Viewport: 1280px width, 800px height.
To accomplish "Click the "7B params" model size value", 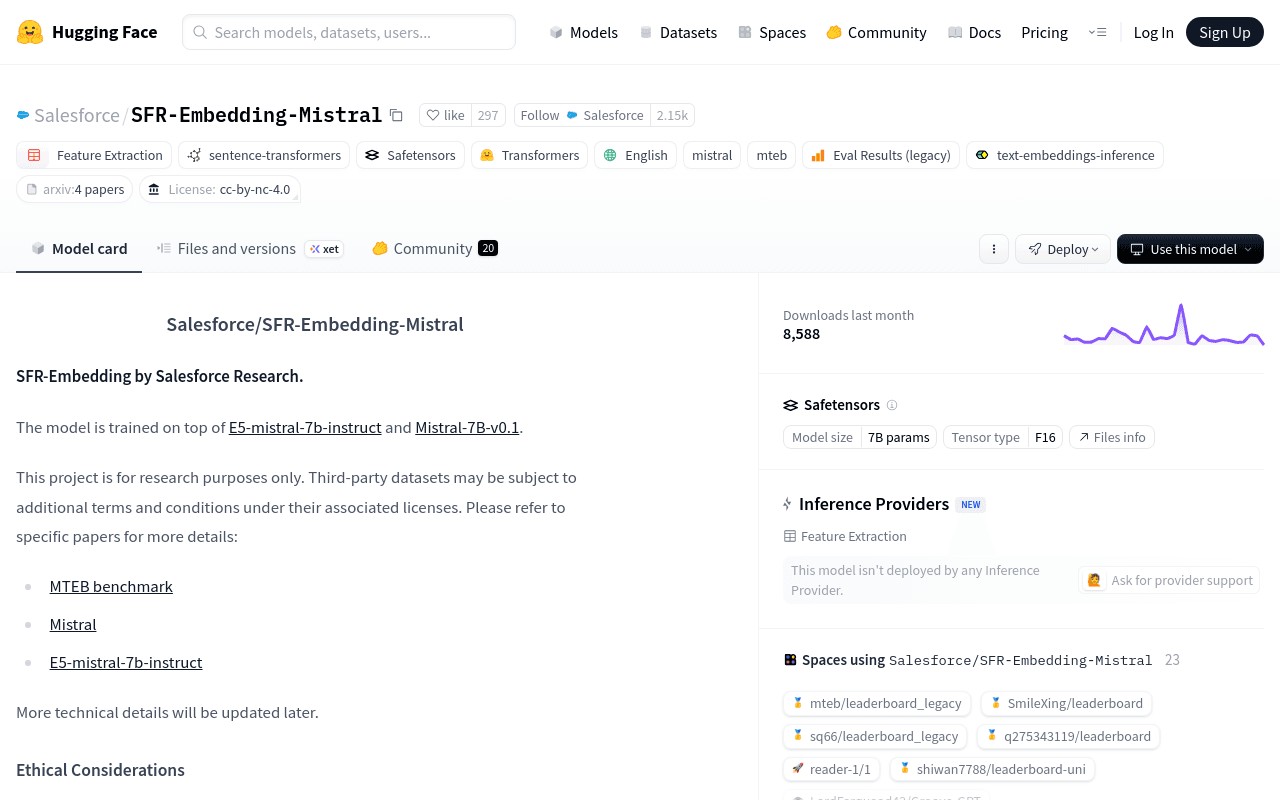I will [x=899, y=437].
